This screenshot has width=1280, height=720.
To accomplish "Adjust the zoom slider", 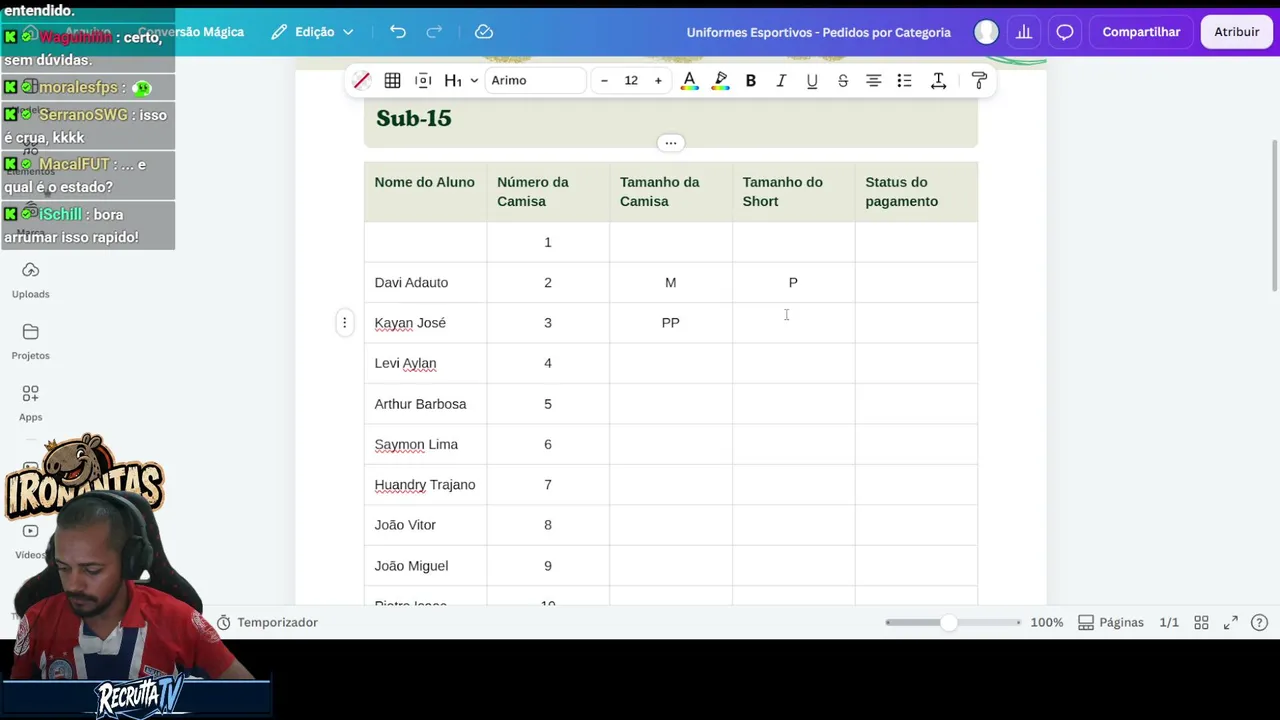I will (x=948, y=622).
